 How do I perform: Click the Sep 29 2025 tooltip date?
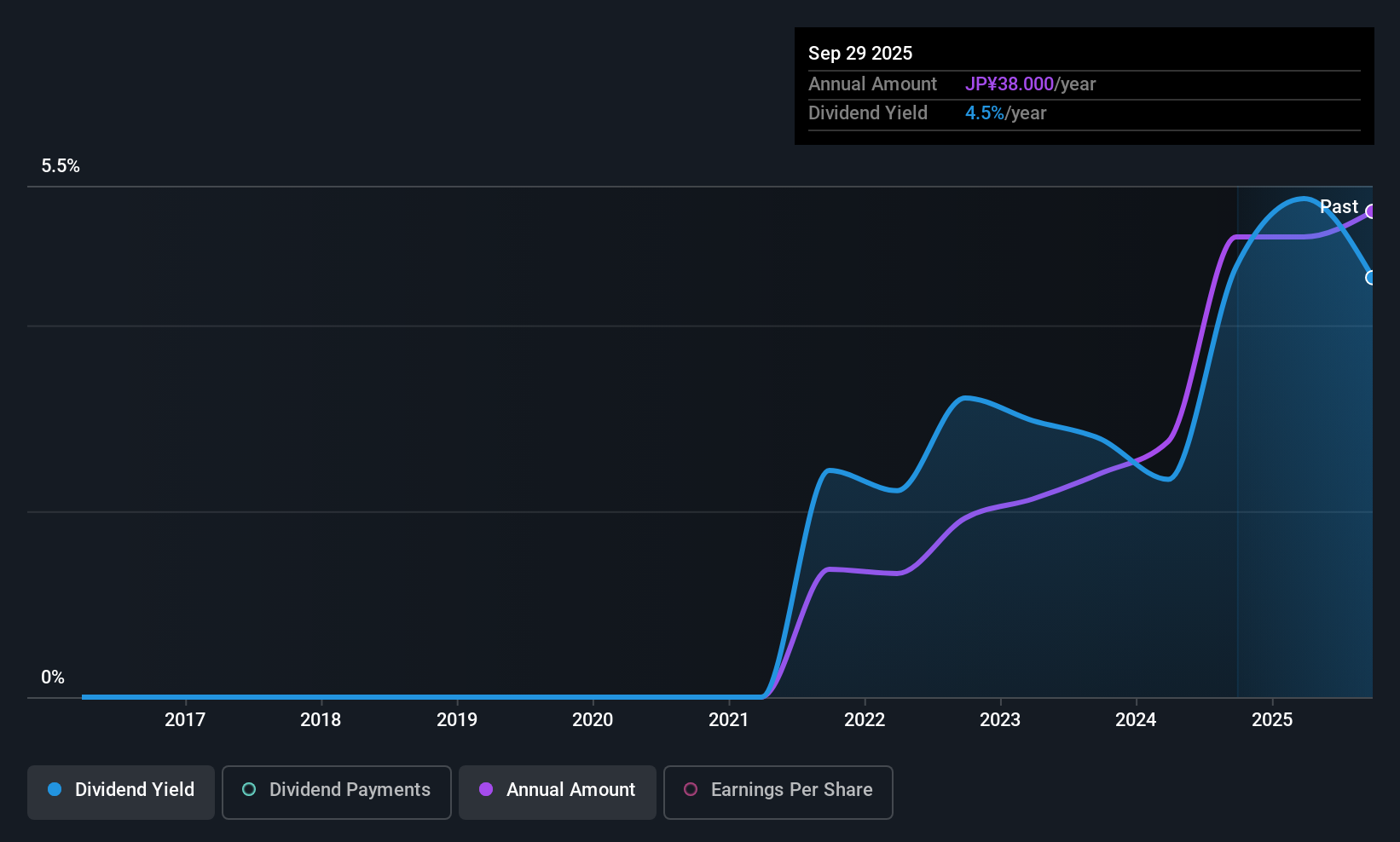(860, 54)
